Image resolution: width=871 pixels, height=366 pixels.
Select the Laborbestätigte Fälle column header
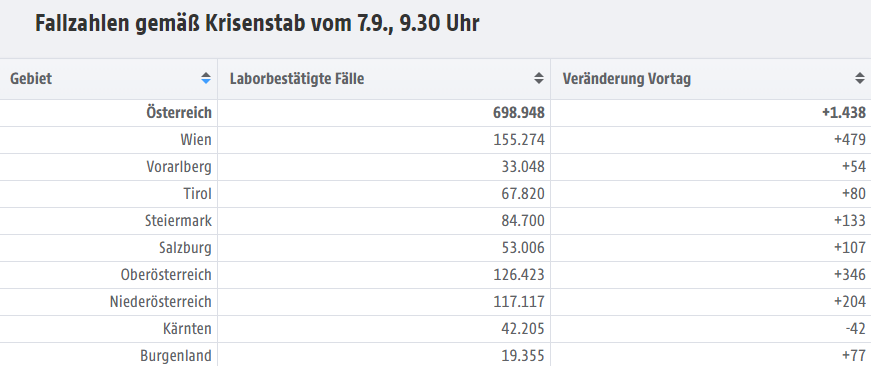[x=384, y=79]
